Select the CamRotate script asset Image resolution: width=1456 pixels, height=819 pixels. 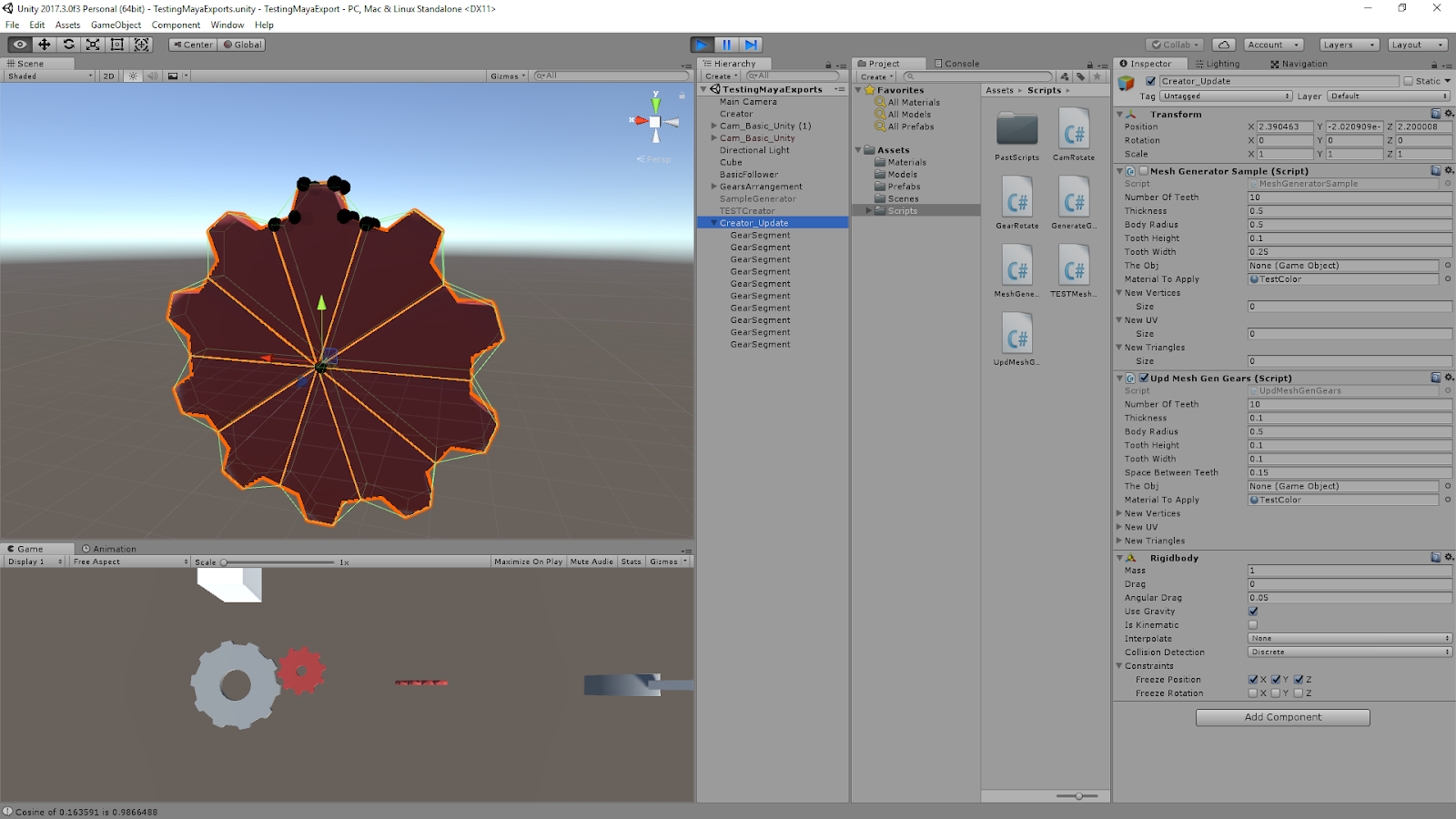(1074, 135)
